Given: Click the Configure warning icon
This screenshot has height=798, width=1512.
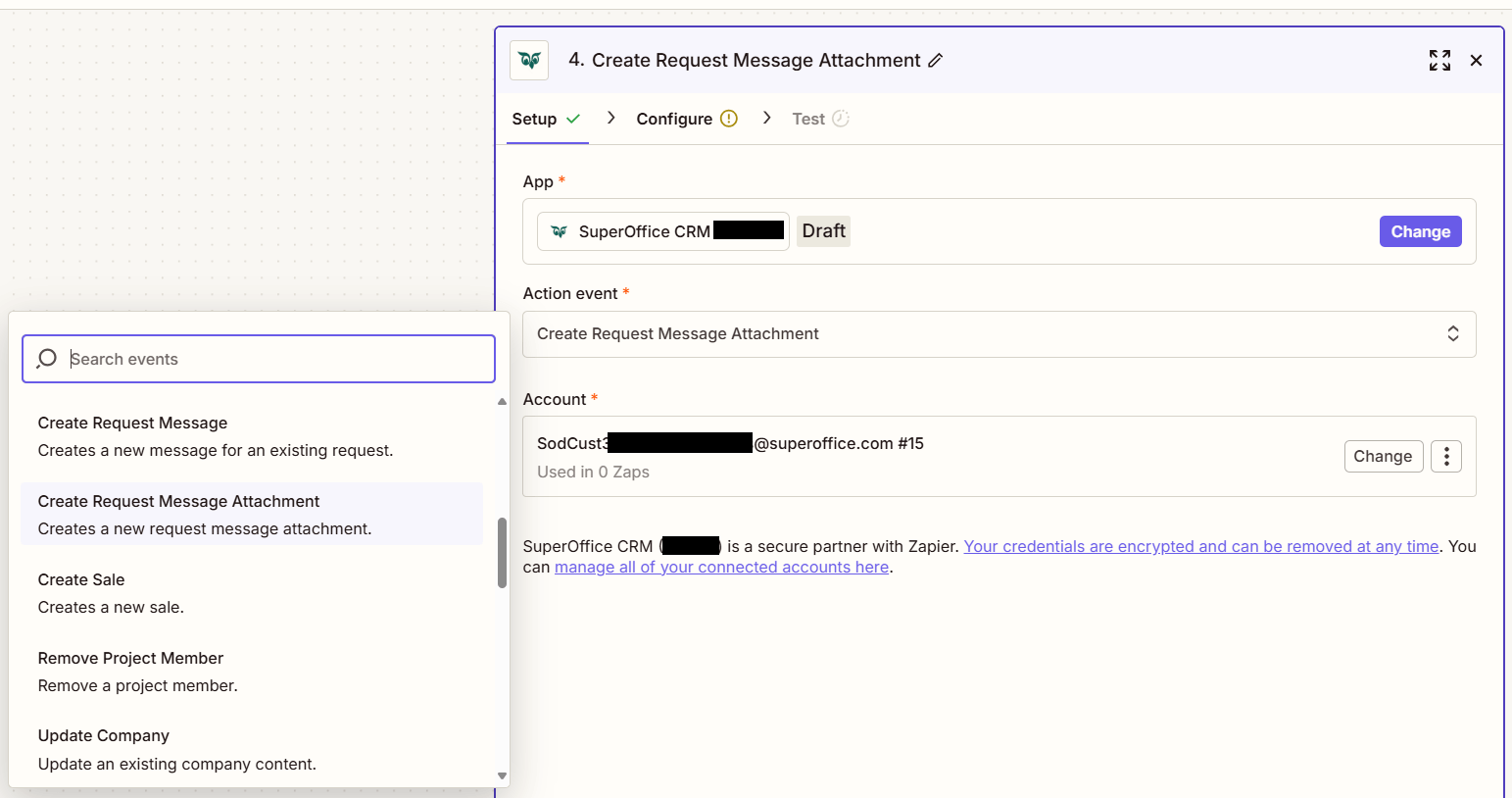Looking at the screenshot, I should coord(729,119).
